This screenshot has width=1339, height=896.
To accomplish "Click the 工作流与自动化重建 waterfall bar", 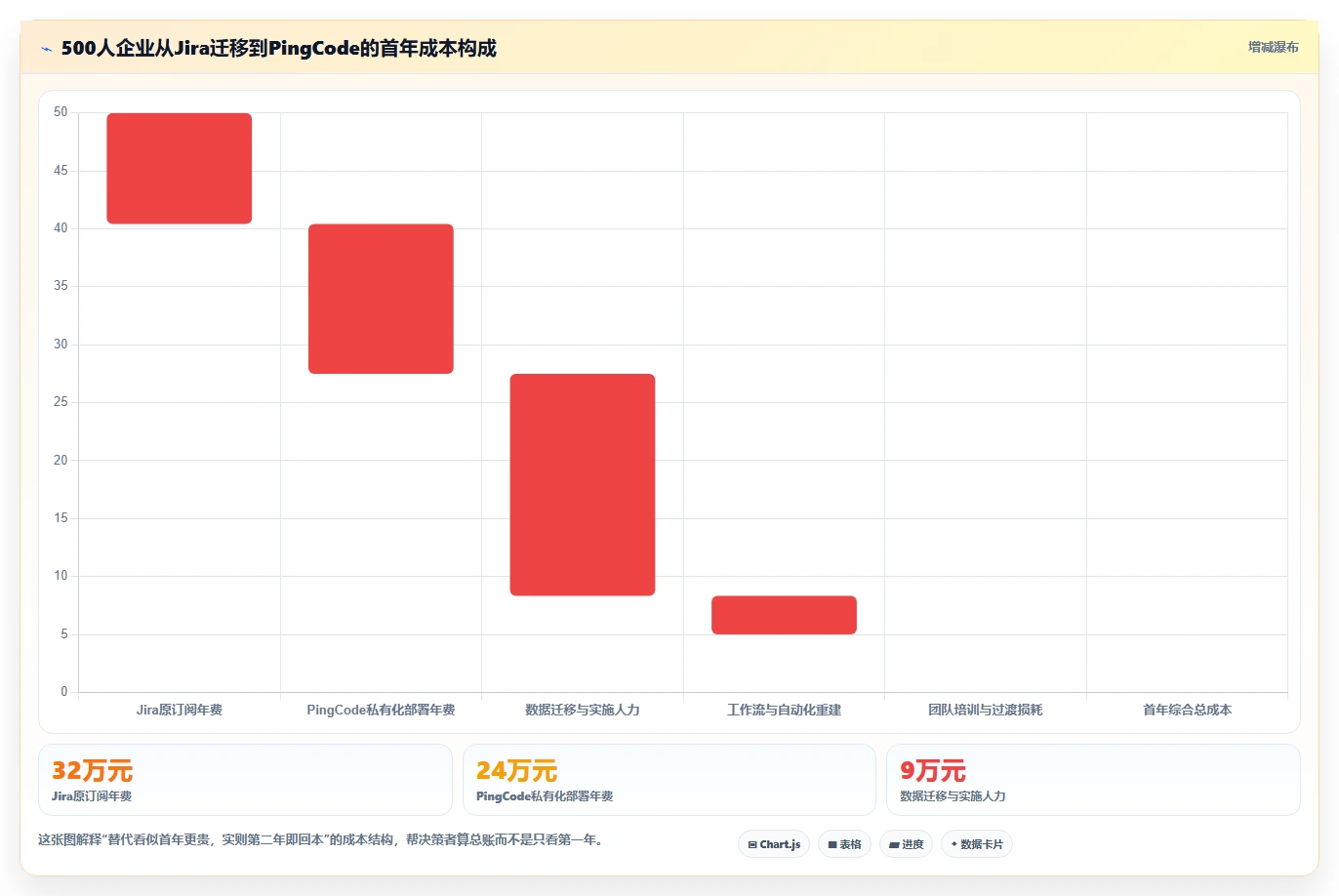I will point(784,615).
